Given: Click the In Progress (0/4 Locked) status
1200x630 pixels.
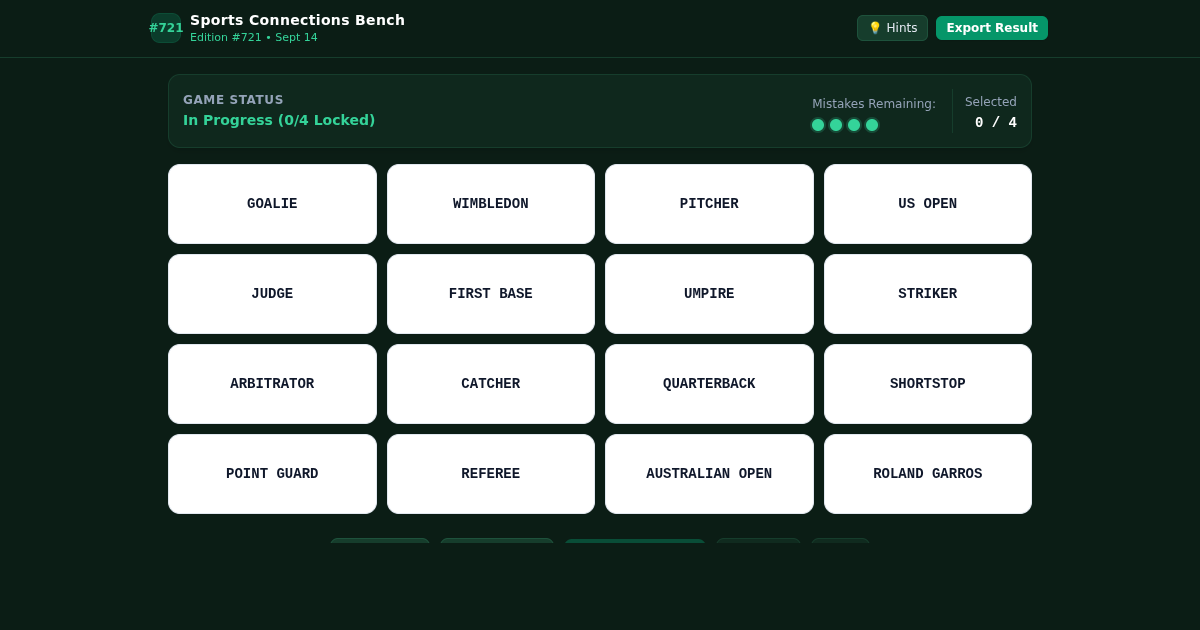Looking at the screenshot, I should click(279, 120).
